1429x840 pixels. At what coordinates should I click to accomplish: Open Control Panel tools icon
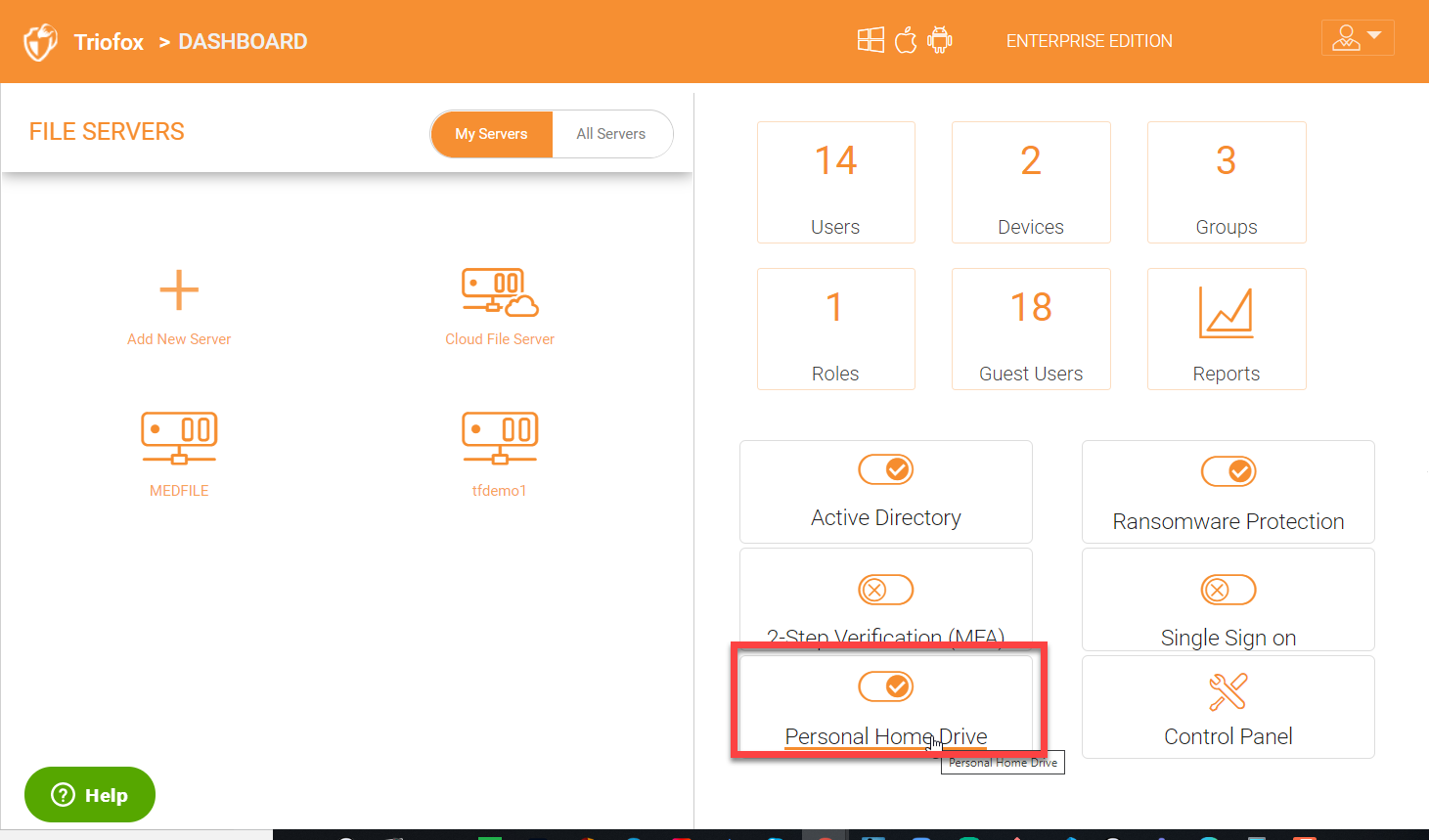[1228, 691]
